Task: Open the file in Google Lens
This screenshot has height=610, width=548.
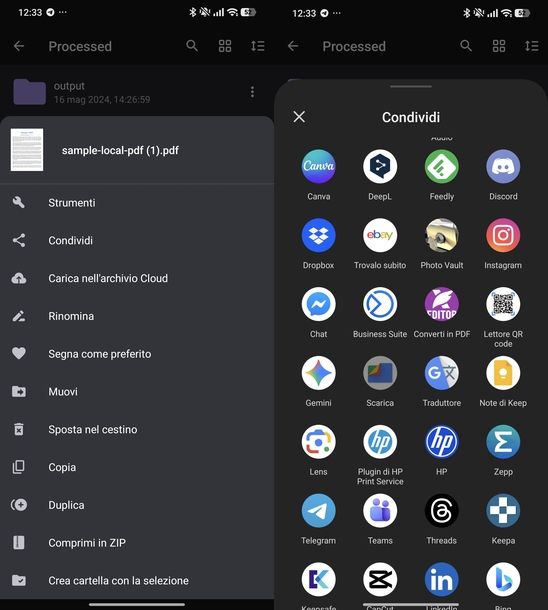Action: coord(319,442)
